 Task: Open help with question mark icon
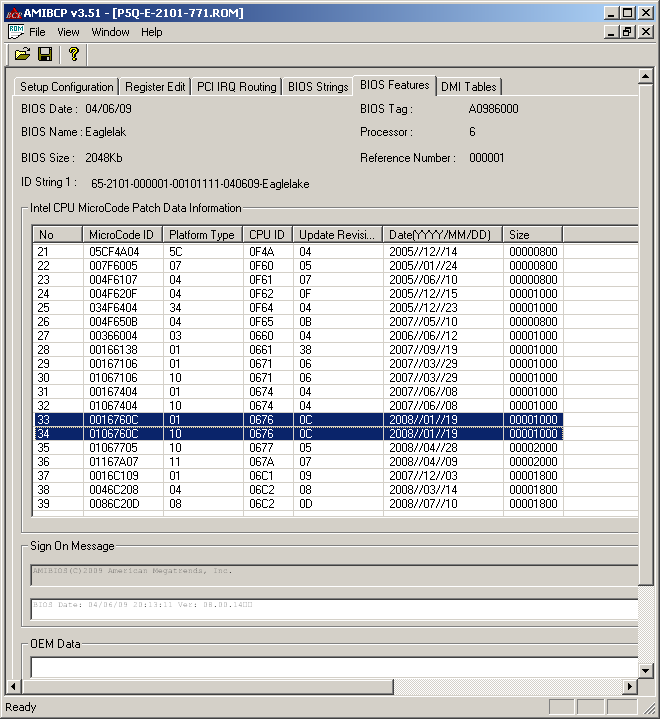point(73,55)
